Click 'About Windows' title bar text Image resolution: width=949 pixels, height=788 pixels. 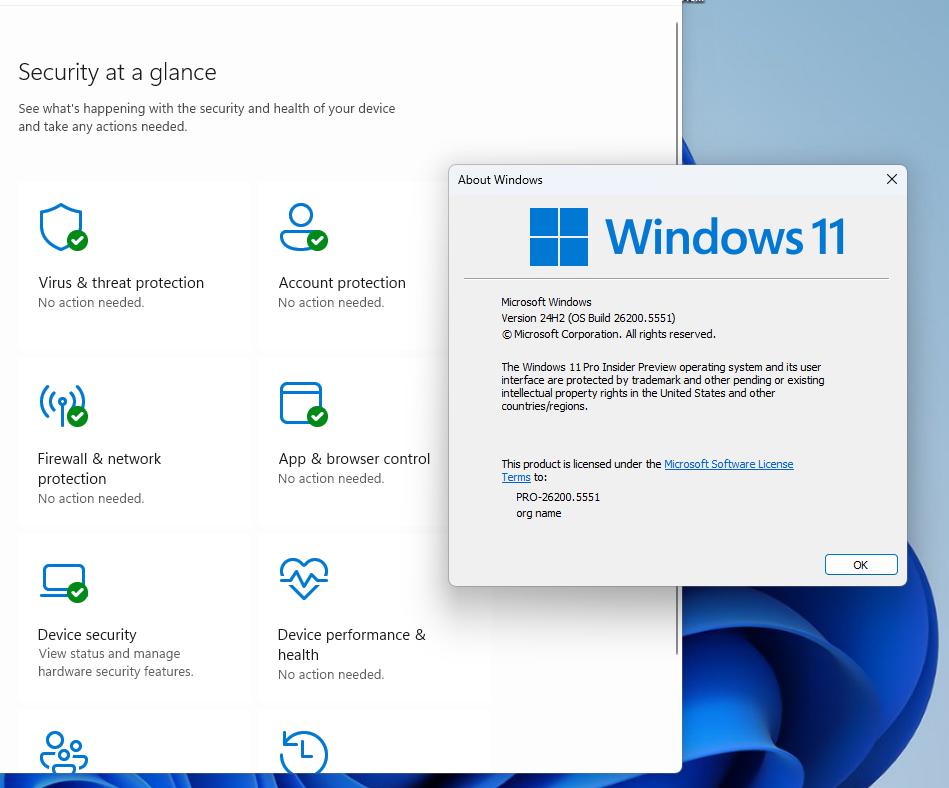point(500,180)
